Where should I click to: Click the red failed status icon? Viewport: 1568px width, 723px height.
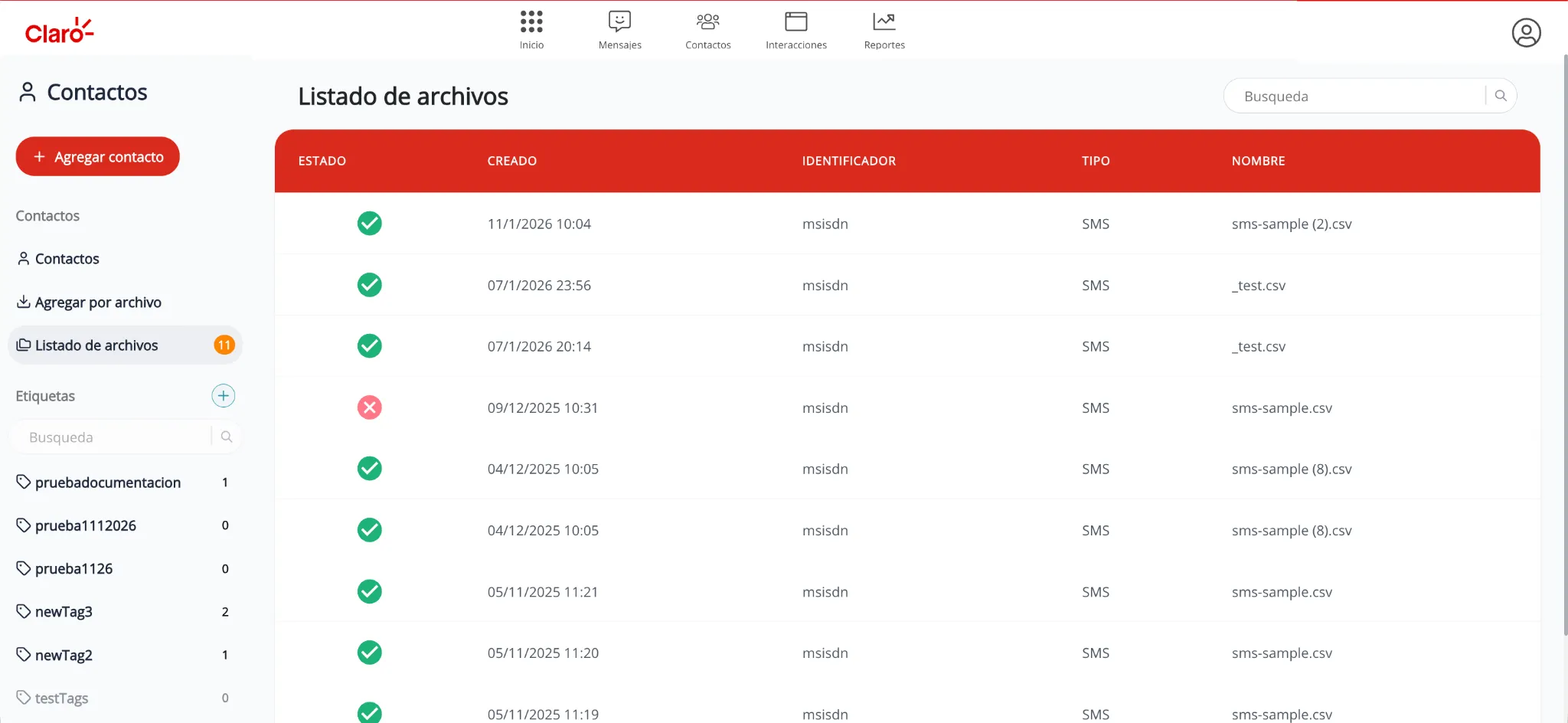pyautogui.click(x=370, y=407)
